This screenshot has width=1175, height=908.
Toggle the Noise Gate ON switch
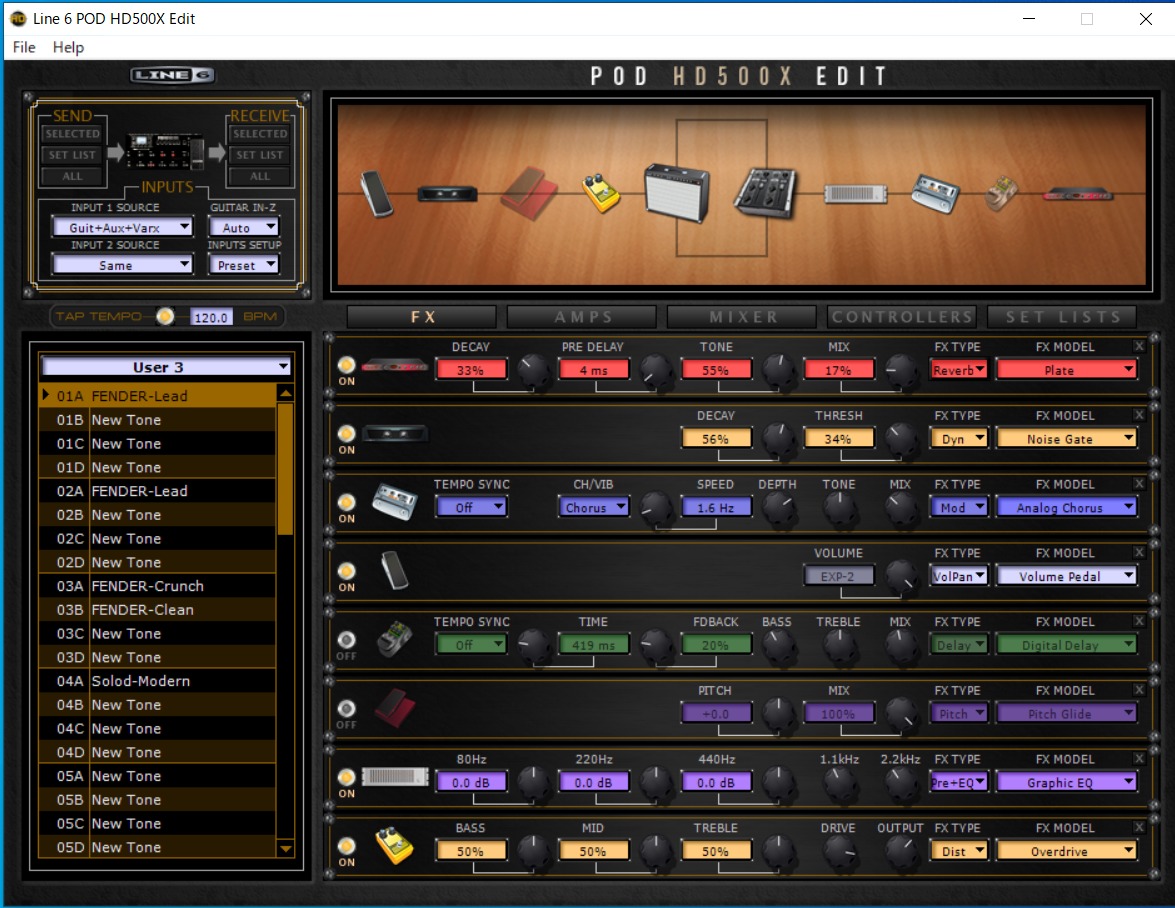click(x=346, y=434)
